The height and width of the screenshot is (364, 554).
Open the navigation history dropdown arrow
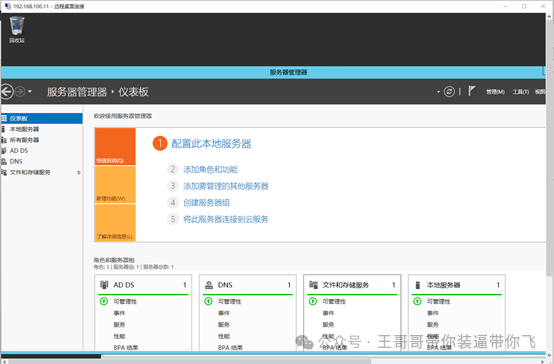click(30, 92)
